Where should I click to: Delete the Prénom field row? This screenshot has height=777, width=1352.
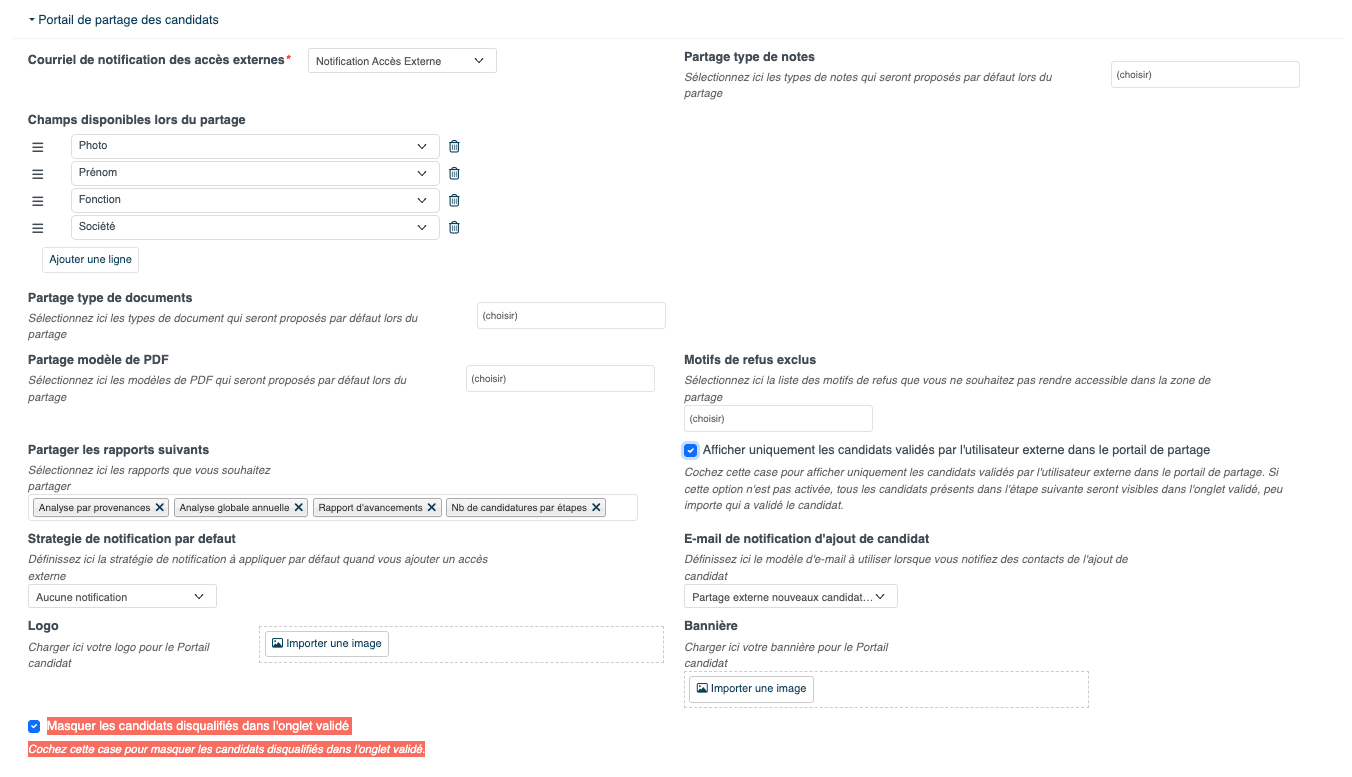pos(454,173)
